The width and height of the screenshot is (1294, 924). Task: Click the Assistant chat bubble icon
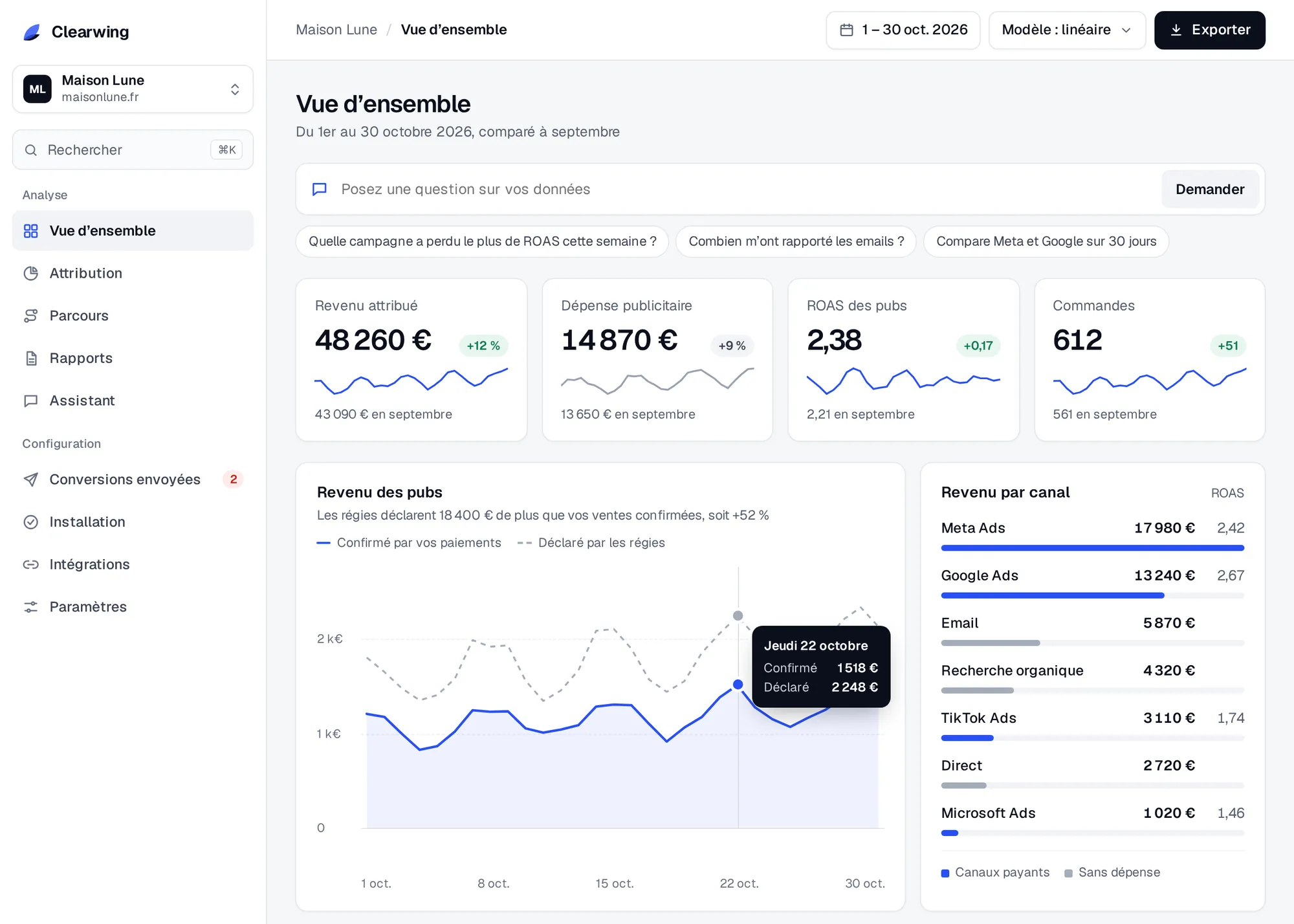tap(30, 401)
